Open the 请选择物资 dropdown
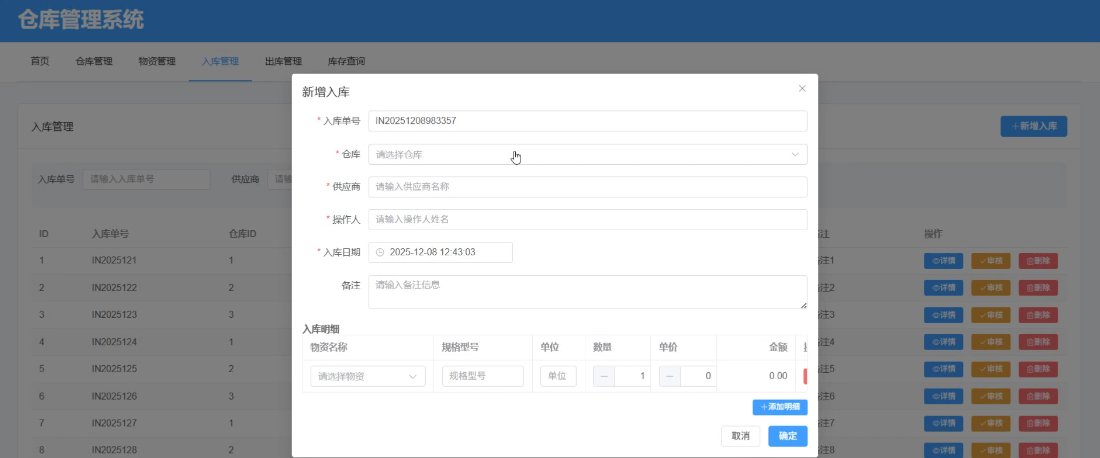Image resolution: width=1100 pixels, height=458 pixels. [368, 376]
